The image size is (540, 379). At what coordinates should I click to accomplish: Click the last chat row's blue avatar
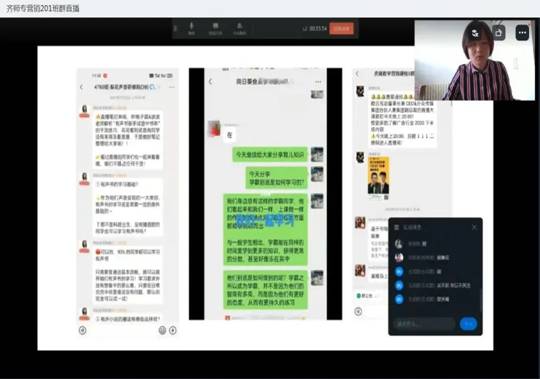pyautogui.click(x=399, y=299)
